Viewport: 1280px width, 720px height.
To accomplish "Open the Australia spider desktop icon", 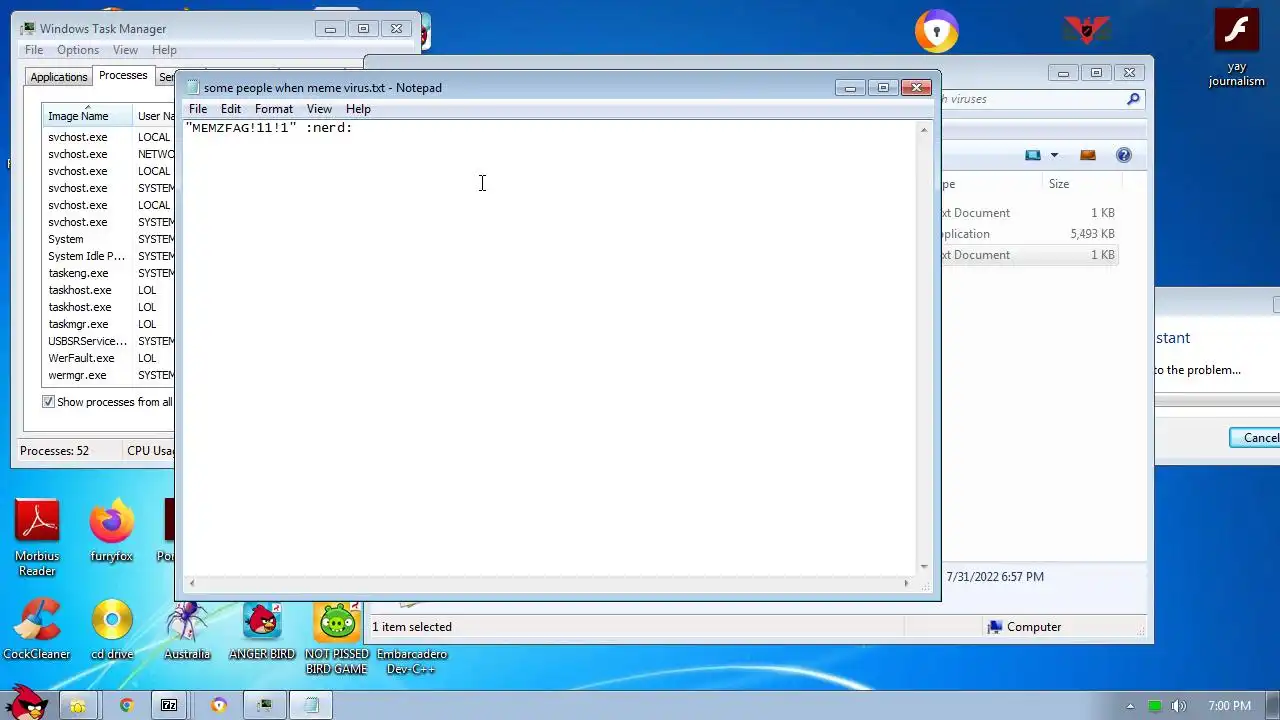I will 187,629.
